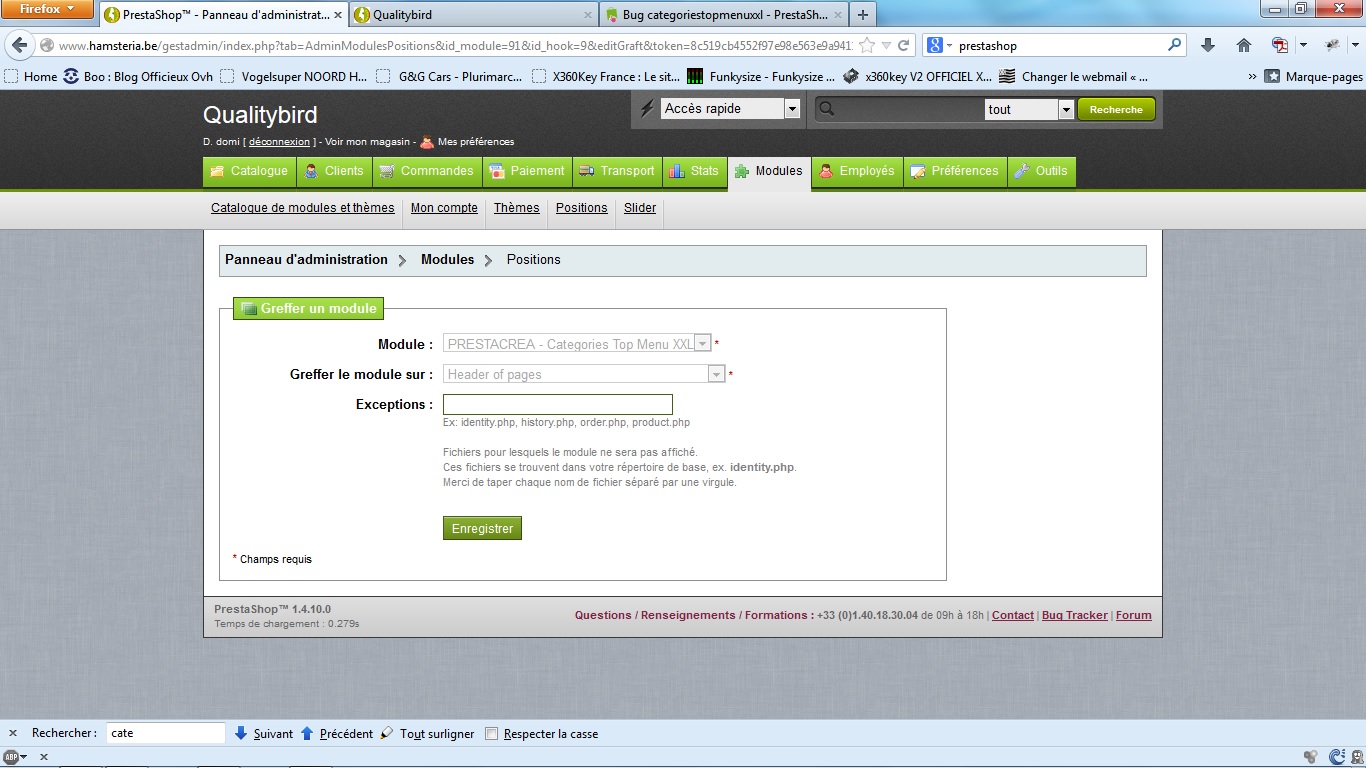Click the browser search box with prestashop
1366x768 pixels.
click(x=1060, y=45)
